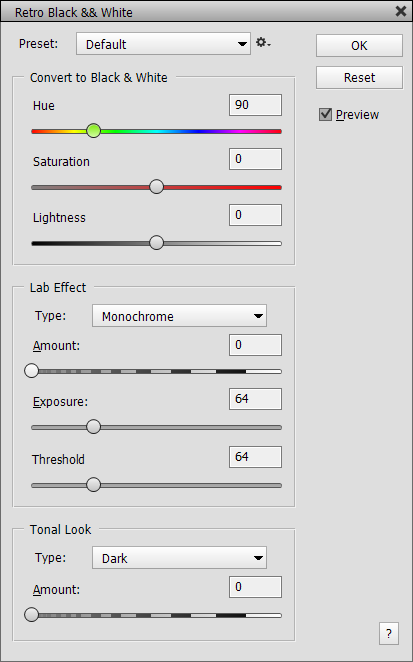Close the Retro Black & White dialog
413x662 pixels.
(401, 11)
